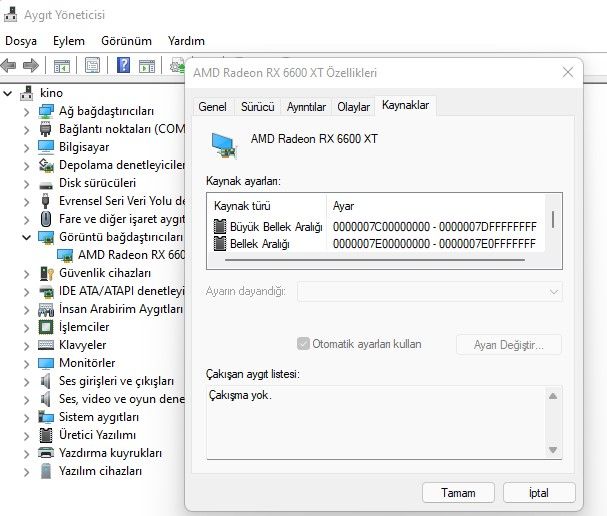Image resolution: width=607 pixels, height=516 pixels.
Task: Click the Back arrow toolbar icon
Action: [x=9, y=65]
